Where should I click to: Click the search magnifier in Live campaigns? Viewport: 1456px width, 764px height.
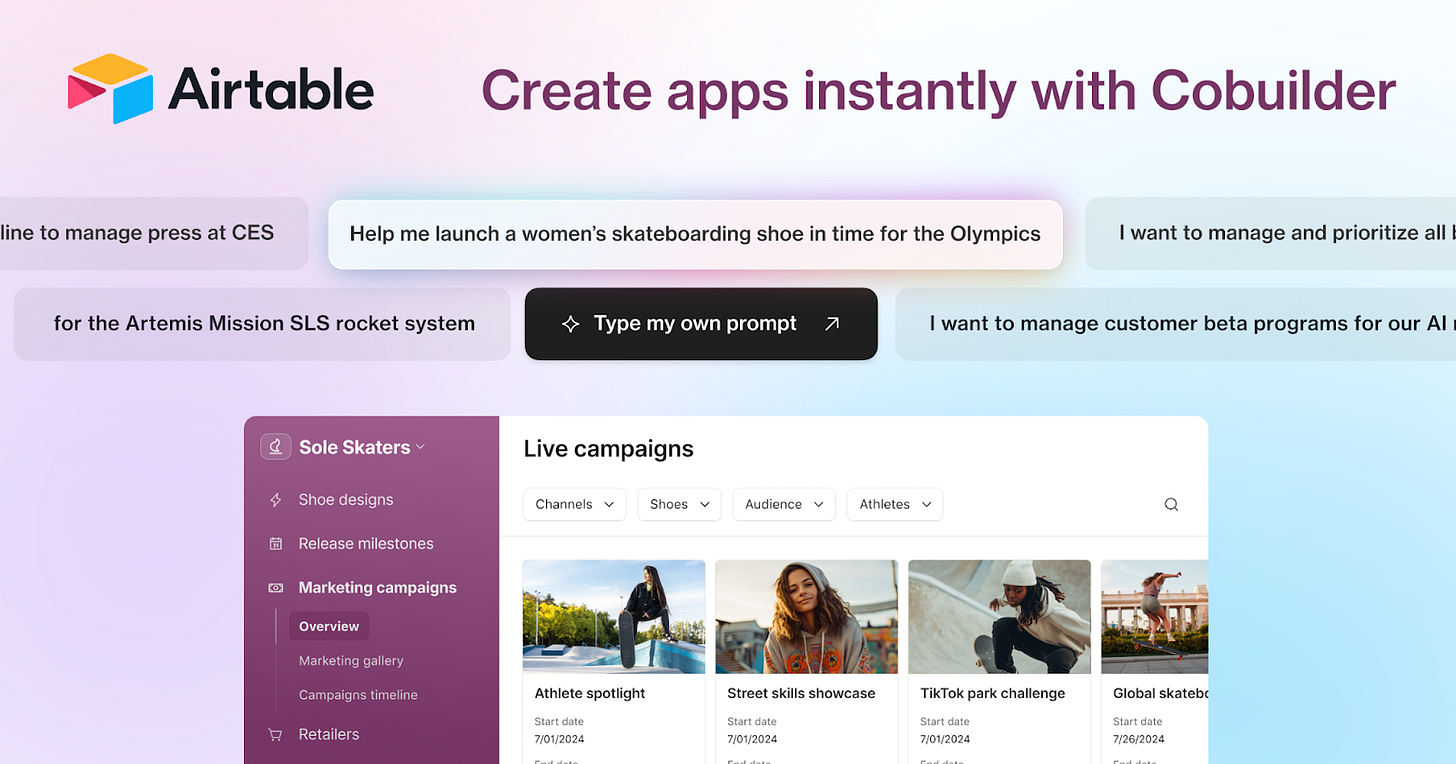click(x=1171, y=504)
